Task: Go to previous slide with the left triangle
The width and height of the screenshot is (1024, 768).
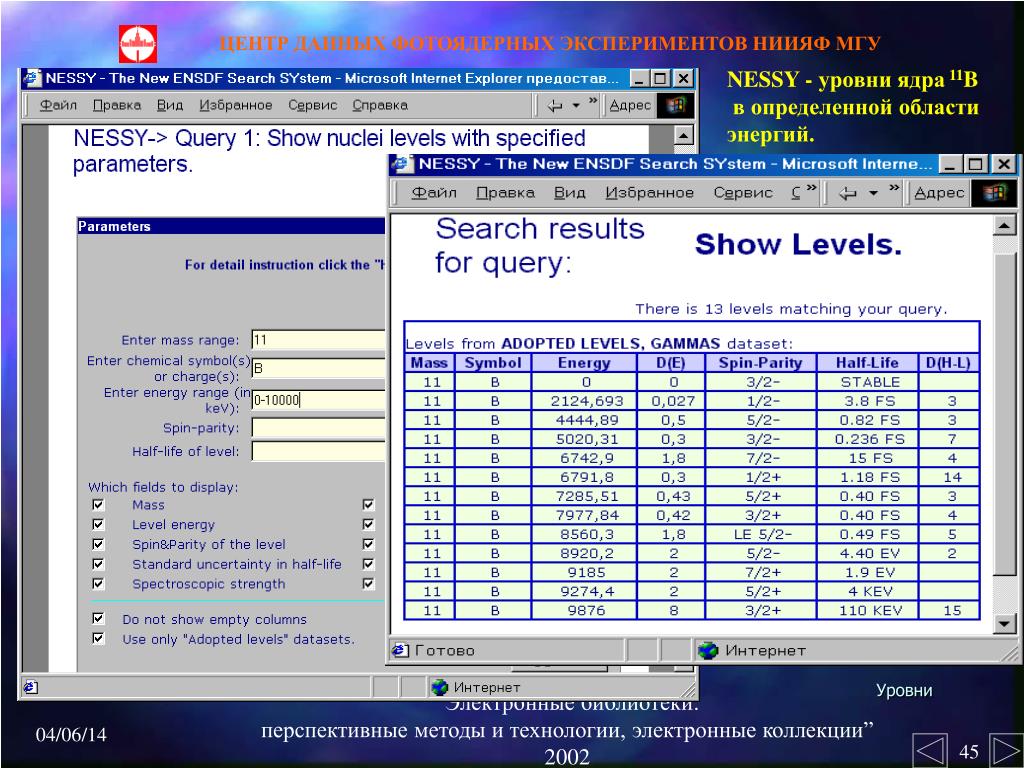Action: click(x=929, y=750)
